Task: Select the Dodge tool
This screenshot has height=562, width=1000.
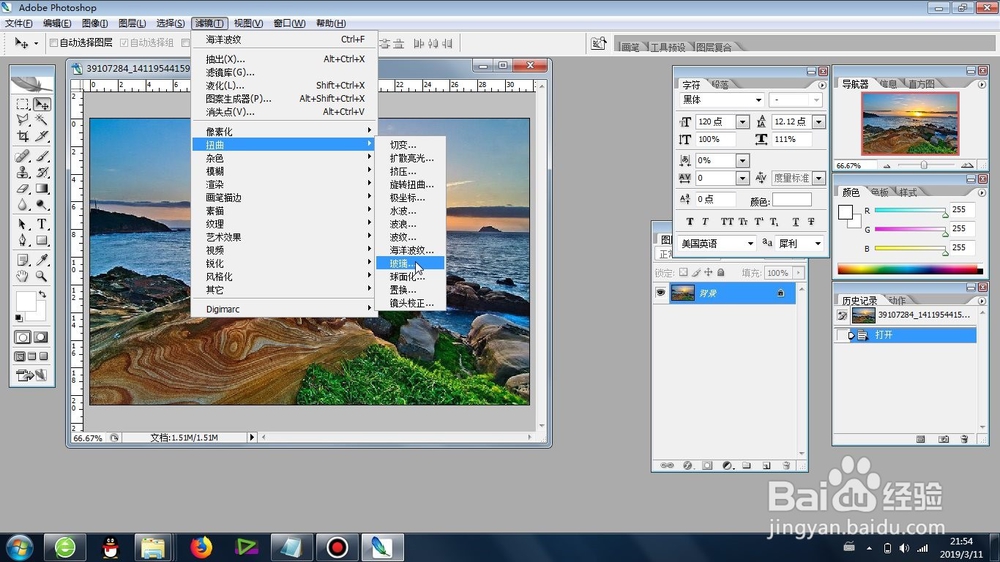Action: tap(42, 205)
